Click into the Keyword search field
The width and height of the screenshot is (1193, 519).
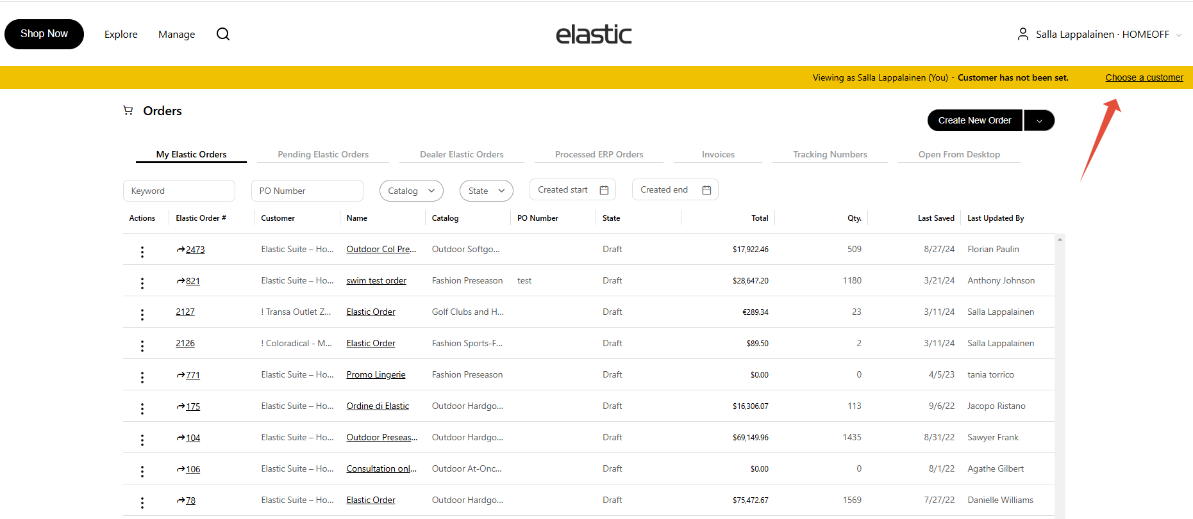tap(179, 191)
